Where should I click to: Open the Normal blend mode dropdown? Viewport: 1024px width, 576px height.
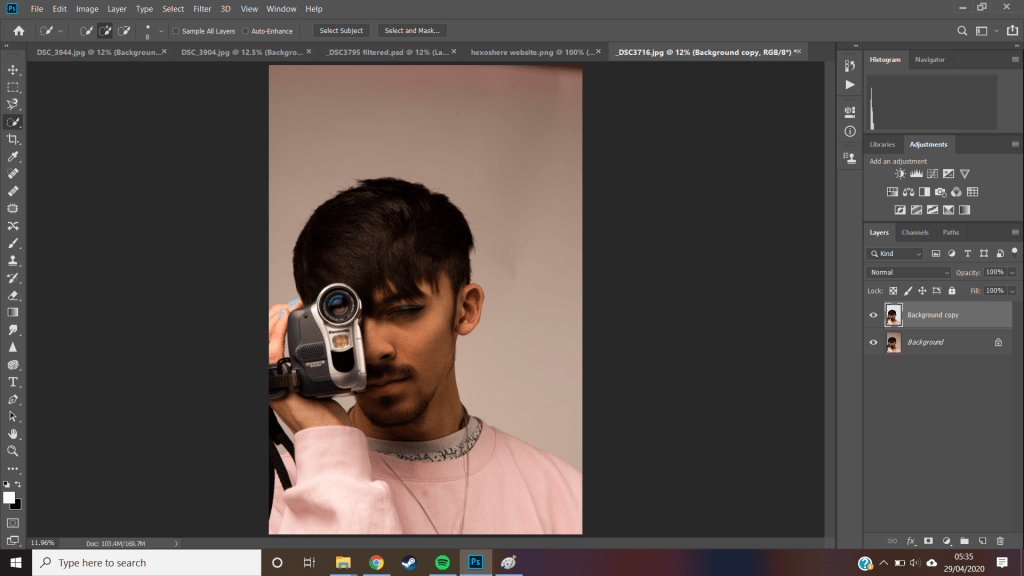coord(909,272)
